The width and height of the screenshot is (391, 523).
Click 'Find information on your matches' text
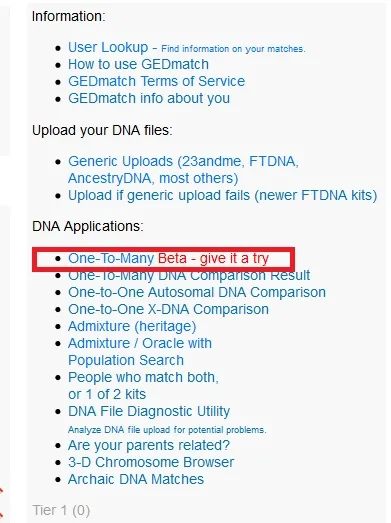233,49
